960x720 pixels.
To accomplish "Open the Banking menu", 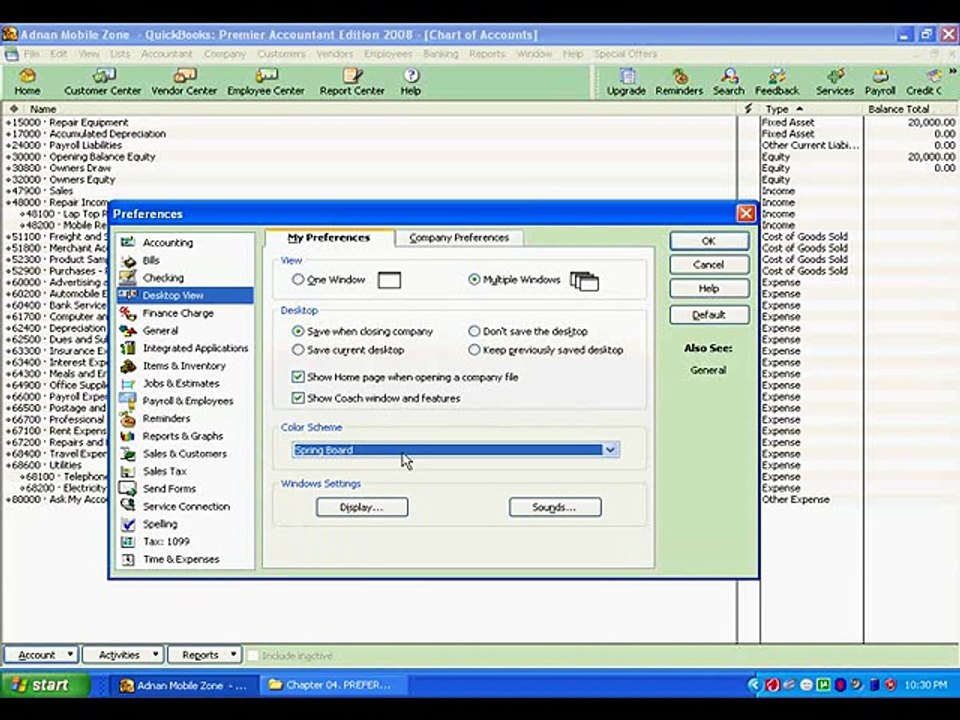I will [440, 54].
